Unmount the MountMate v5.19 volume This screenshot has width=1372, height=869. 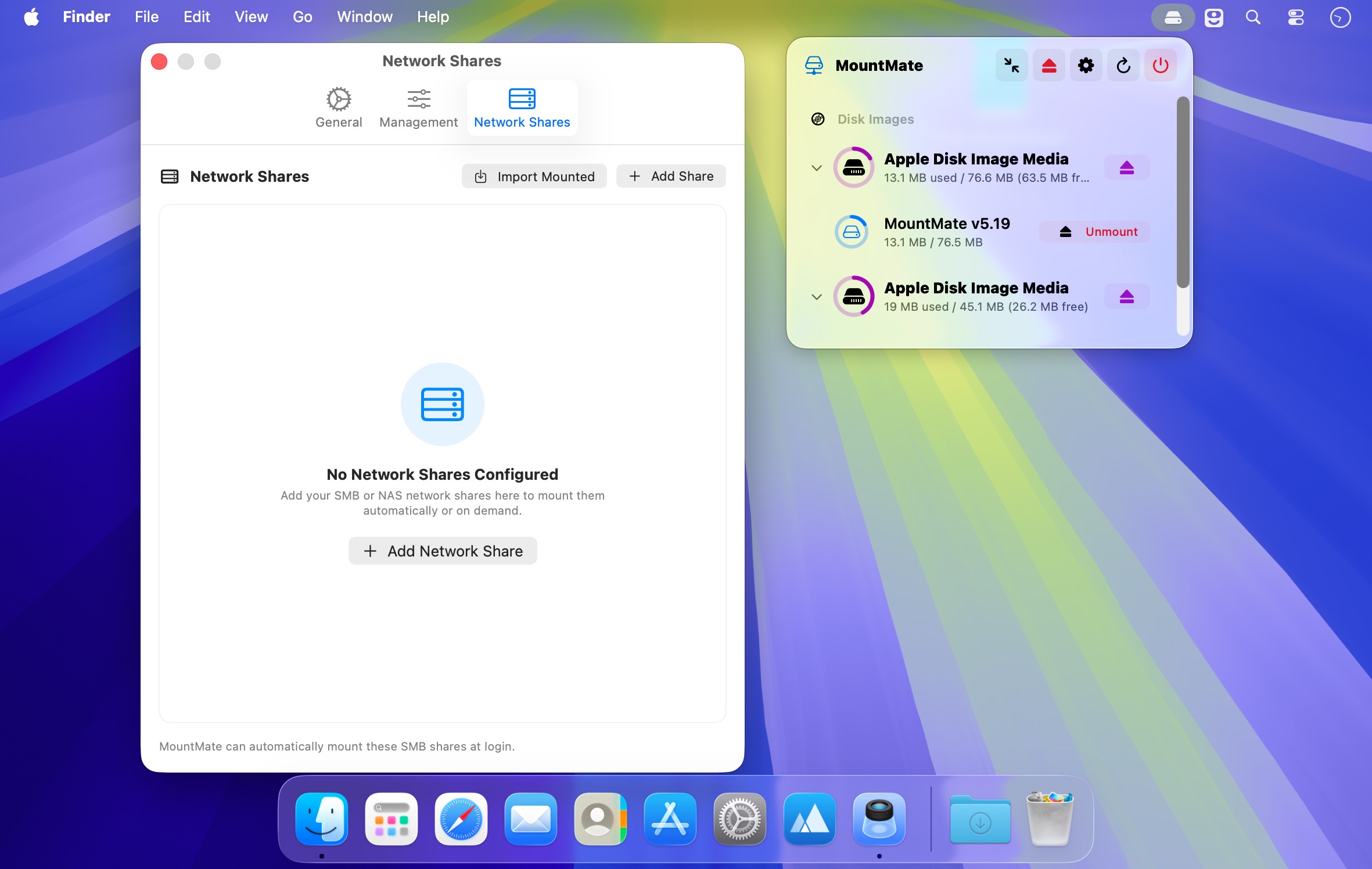coord(1094,232)
